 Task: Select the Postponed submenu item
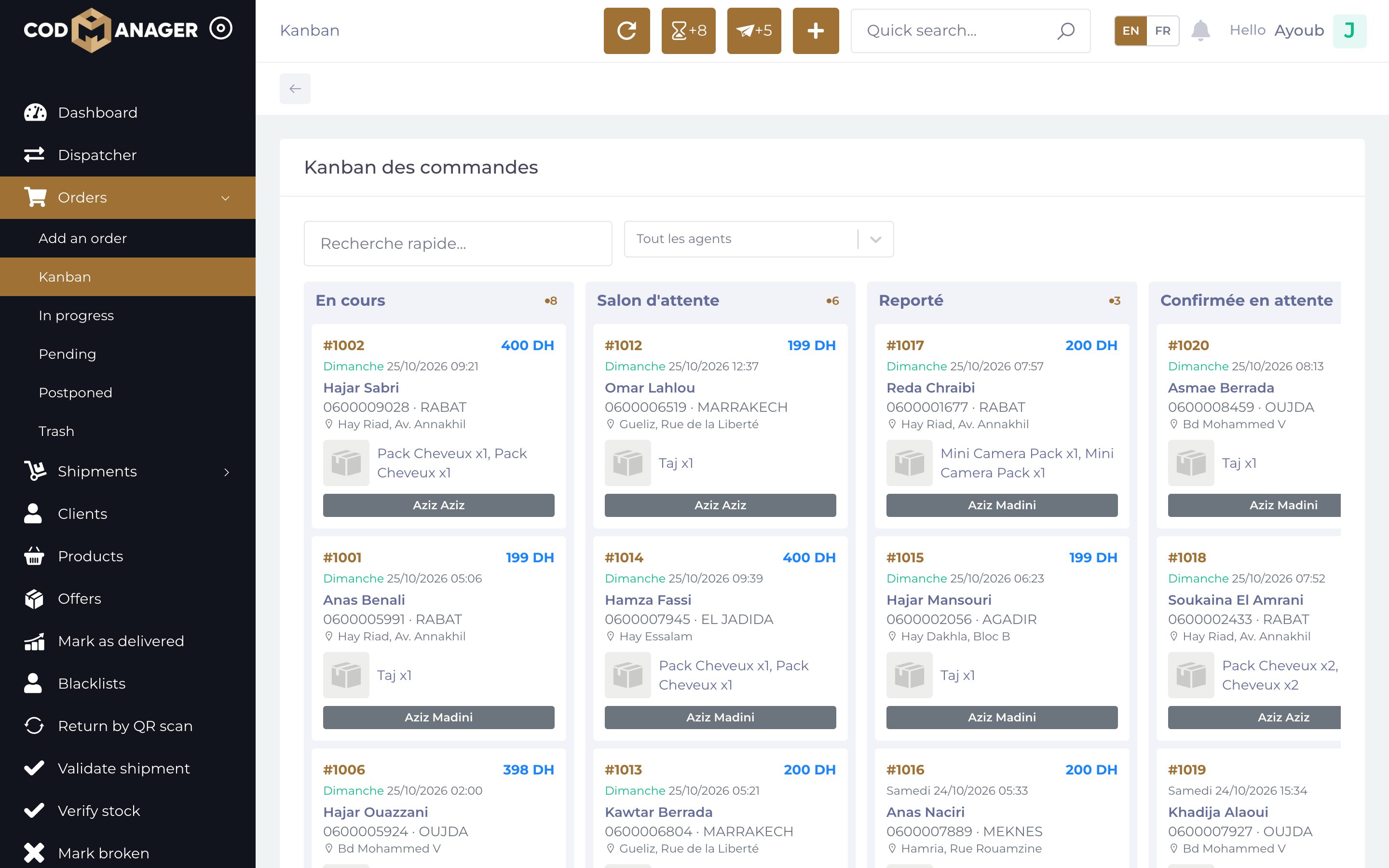coord(127,393)
